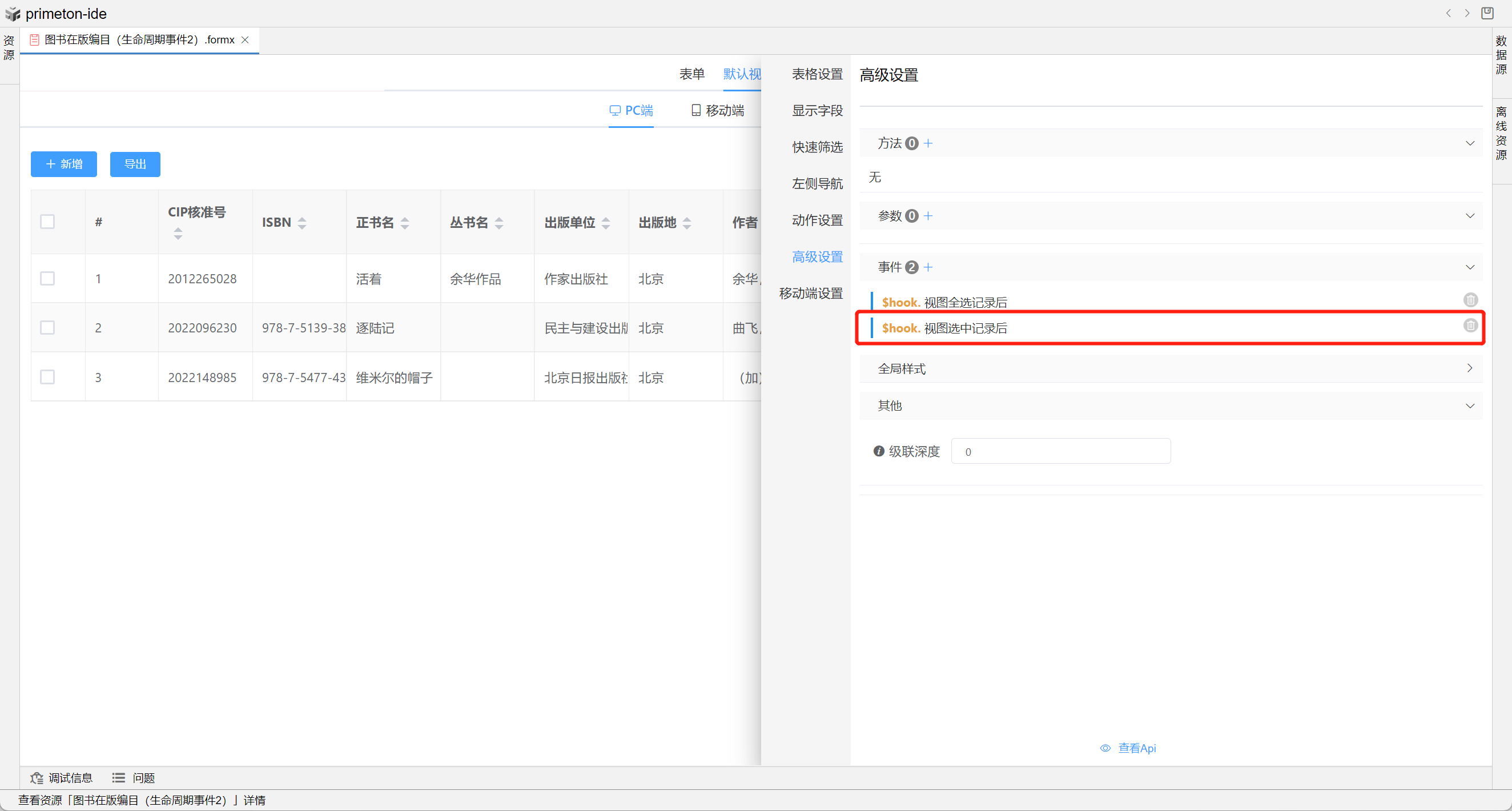Click the 新增 button
The width and height of the screenshot is (1512, 811).
pos(64,164)
